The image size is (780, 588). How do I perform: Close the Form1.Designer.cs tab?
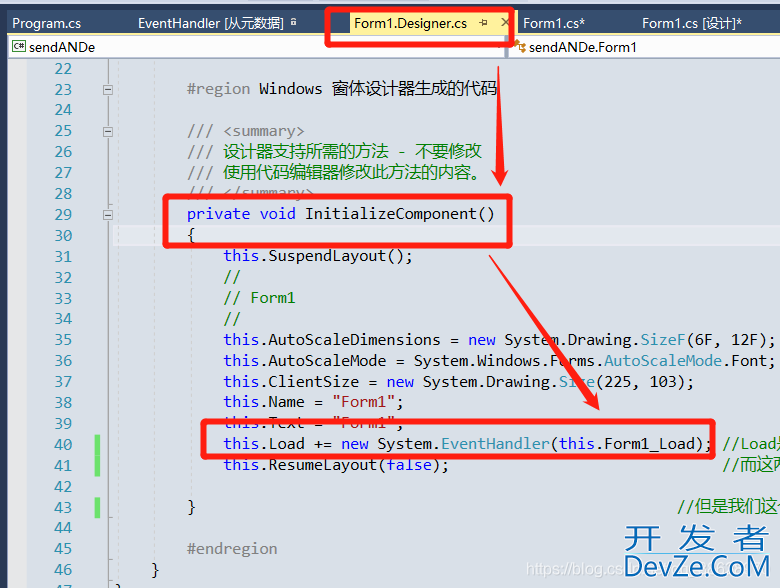pos(505,22)
